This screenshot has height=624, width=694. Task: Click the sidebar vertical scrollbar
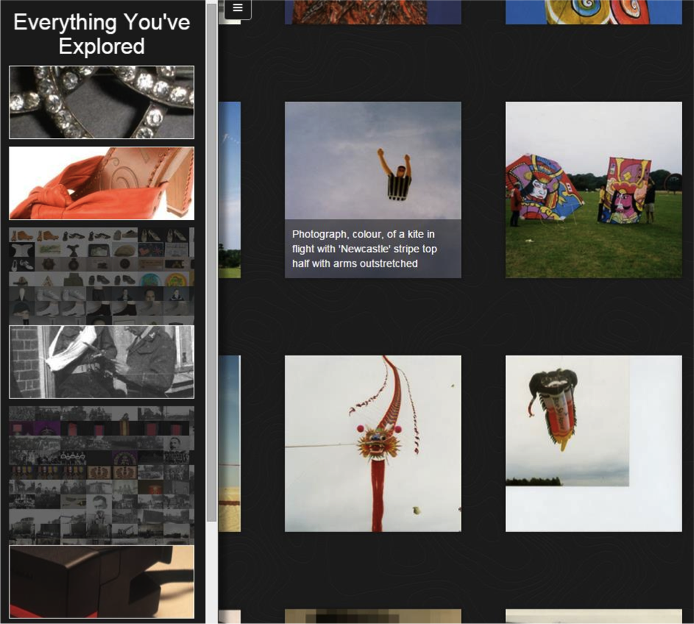(x=211, y=260)
